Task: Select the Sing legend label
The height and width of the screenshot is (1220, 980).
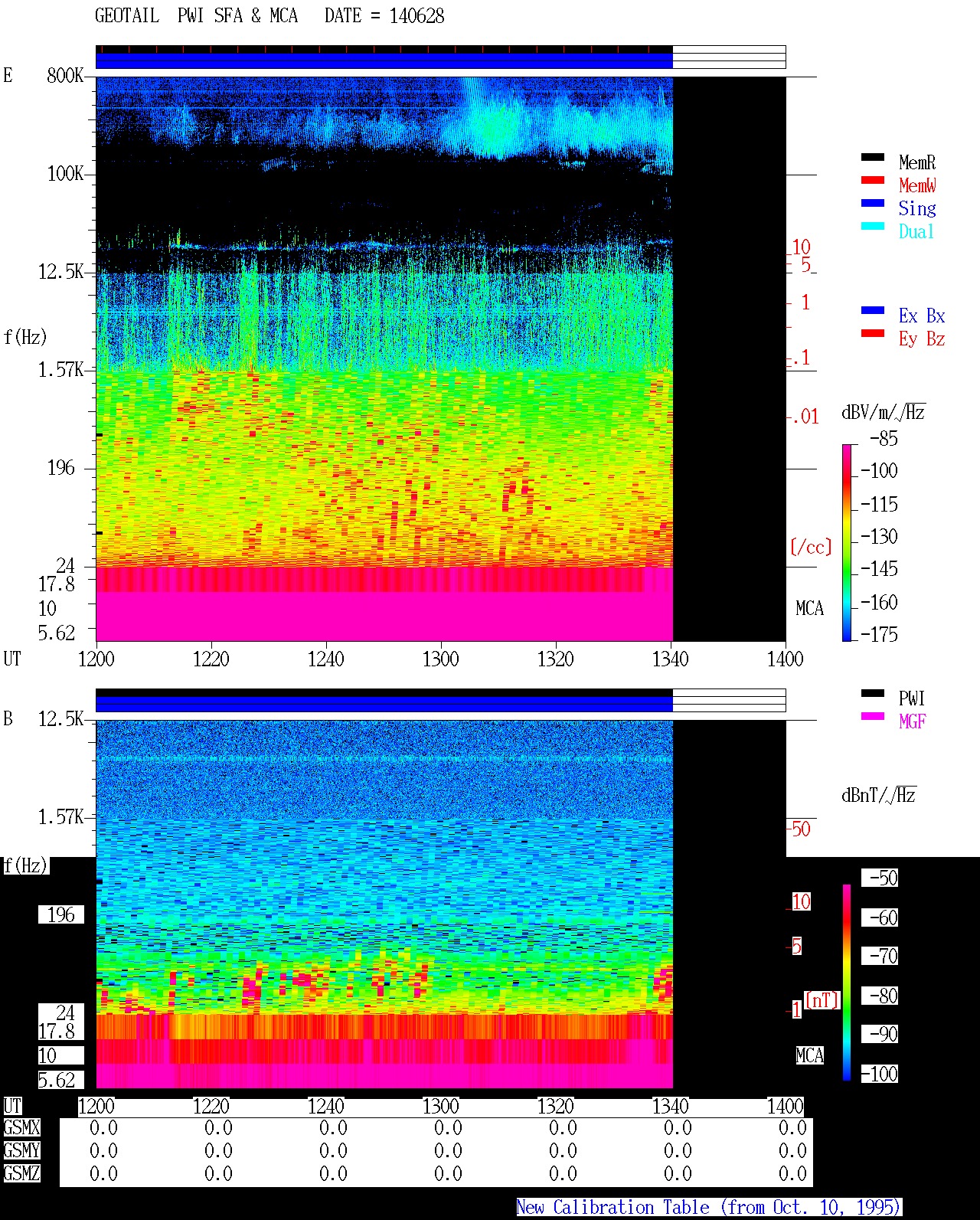Action: click(917, 208)
